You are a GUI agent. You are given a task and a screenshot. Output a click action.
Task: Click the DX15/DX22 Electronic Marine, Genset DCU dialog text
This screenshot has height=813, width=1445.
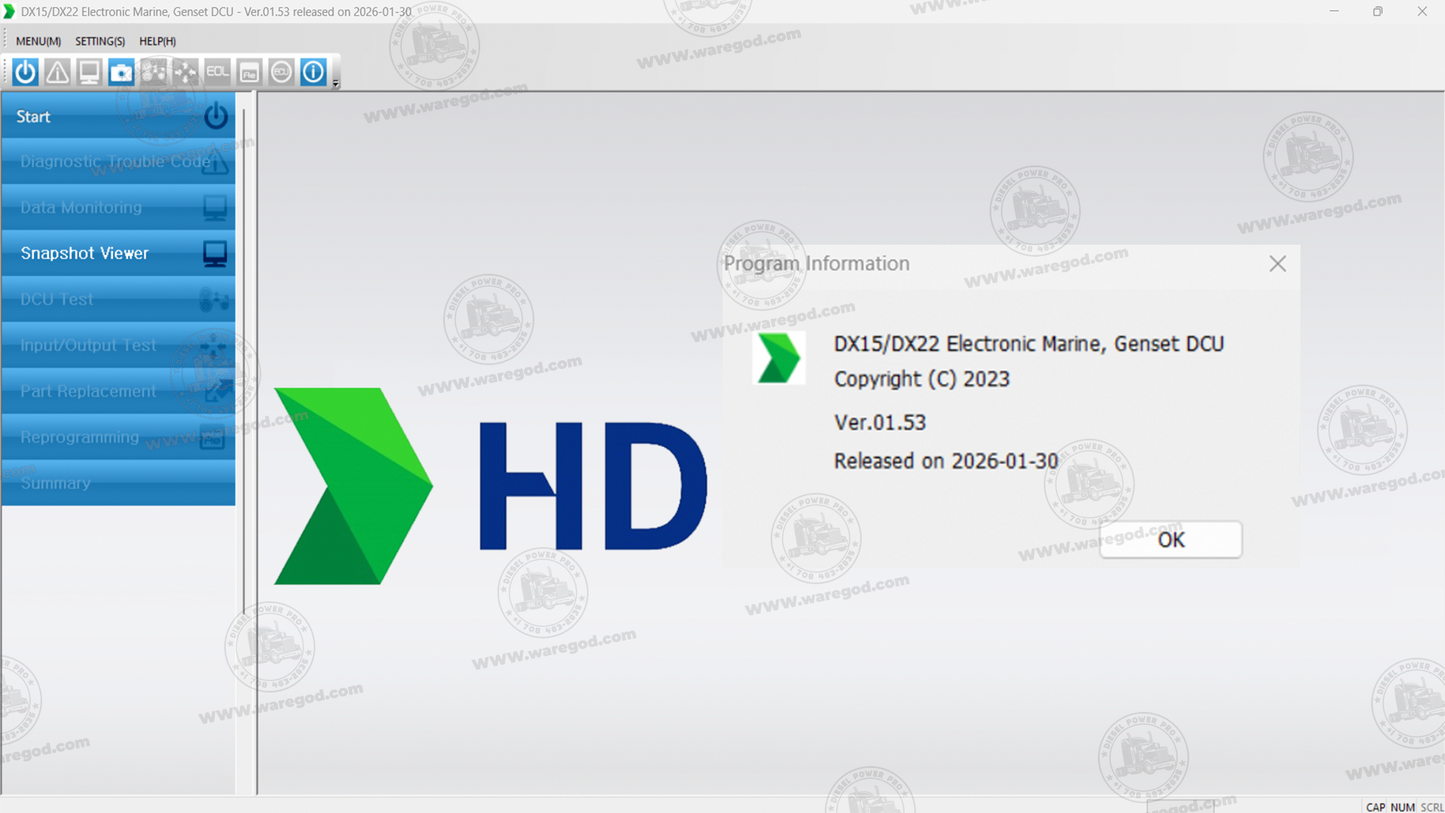click(1029, 344)
